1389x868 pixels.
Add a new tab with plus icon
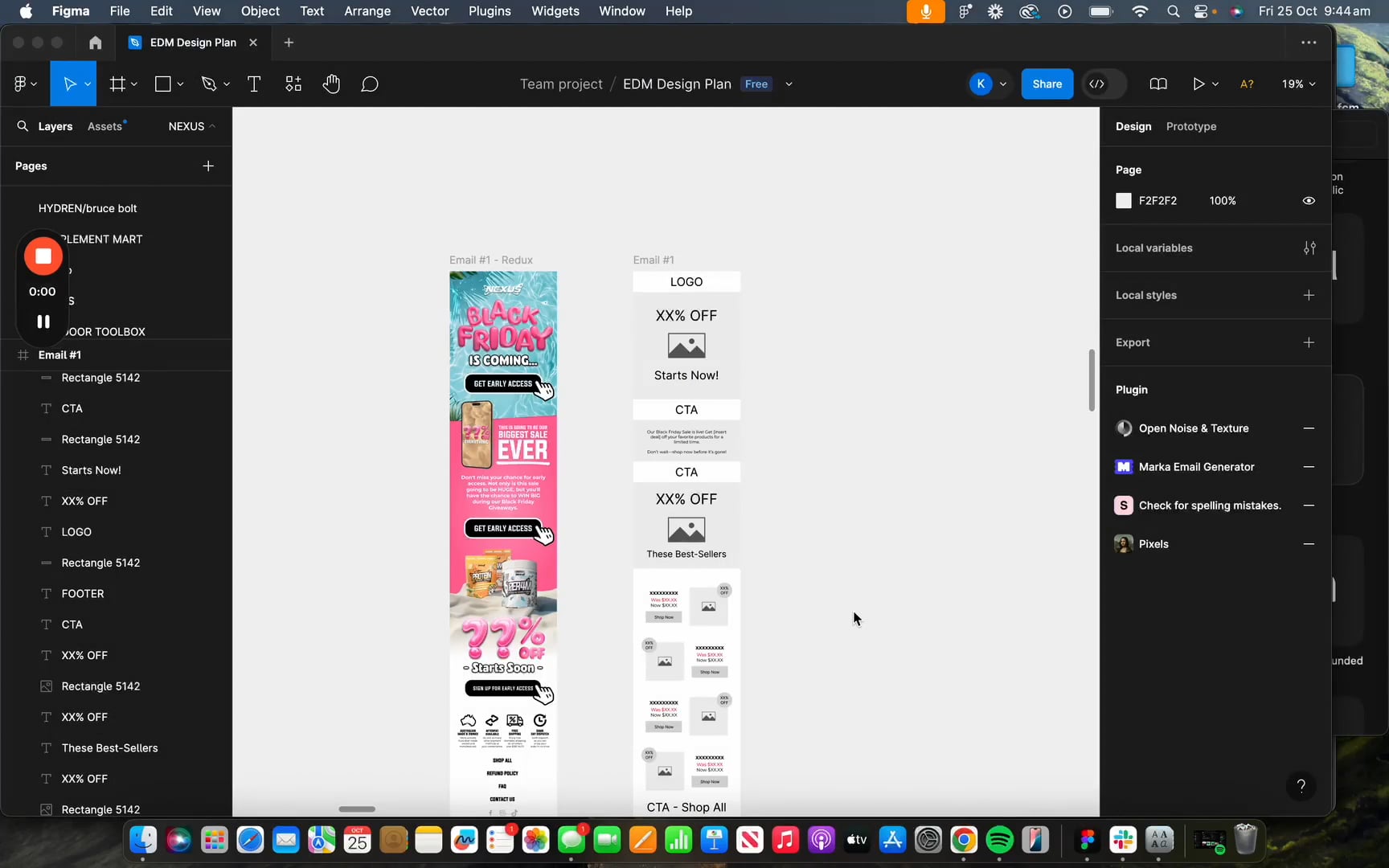(x=289, y=43)
